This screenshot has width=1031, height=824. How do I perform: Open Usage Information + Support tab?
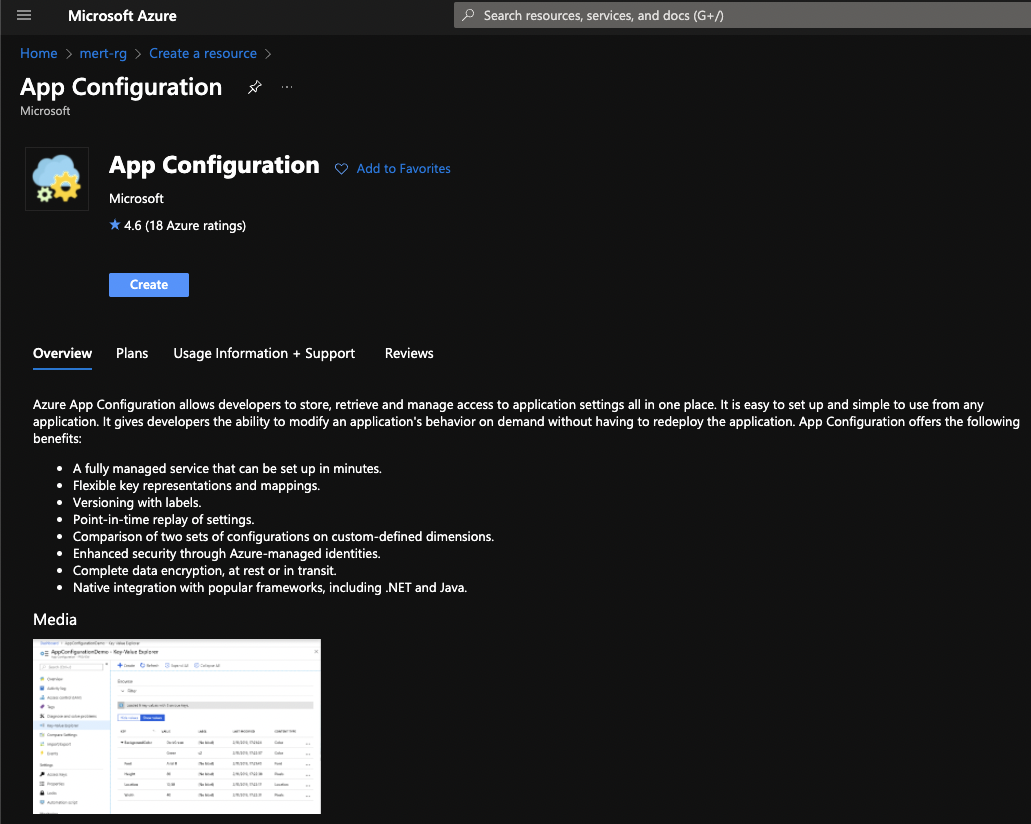tap(264, 353)
